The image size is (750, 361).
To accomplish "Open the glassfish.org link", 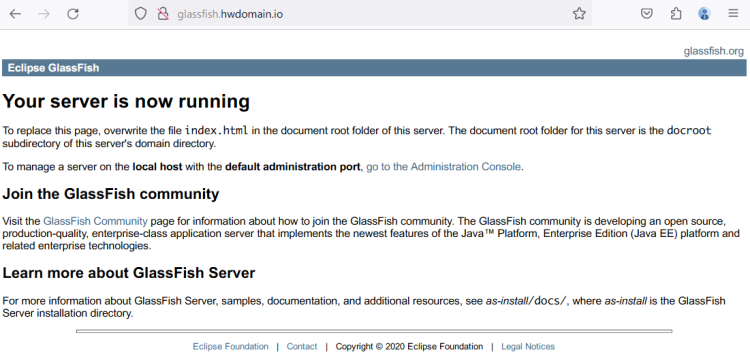I will [714, 51].
